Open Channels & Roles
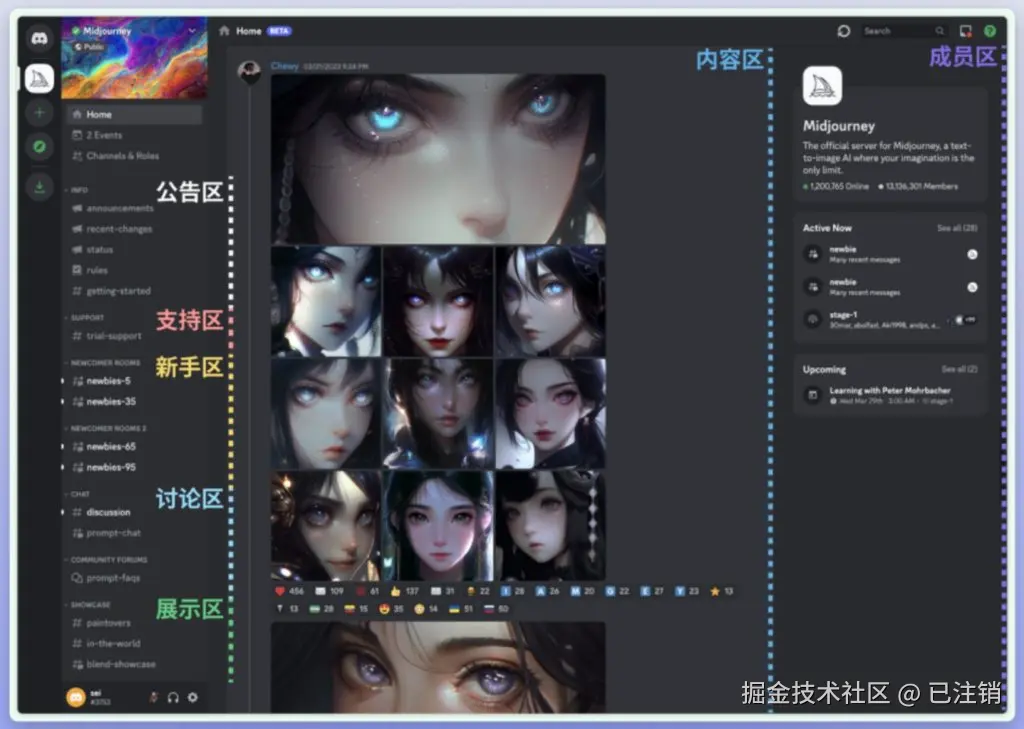This screenshot has height=729, width=1024. click(134, 156)
